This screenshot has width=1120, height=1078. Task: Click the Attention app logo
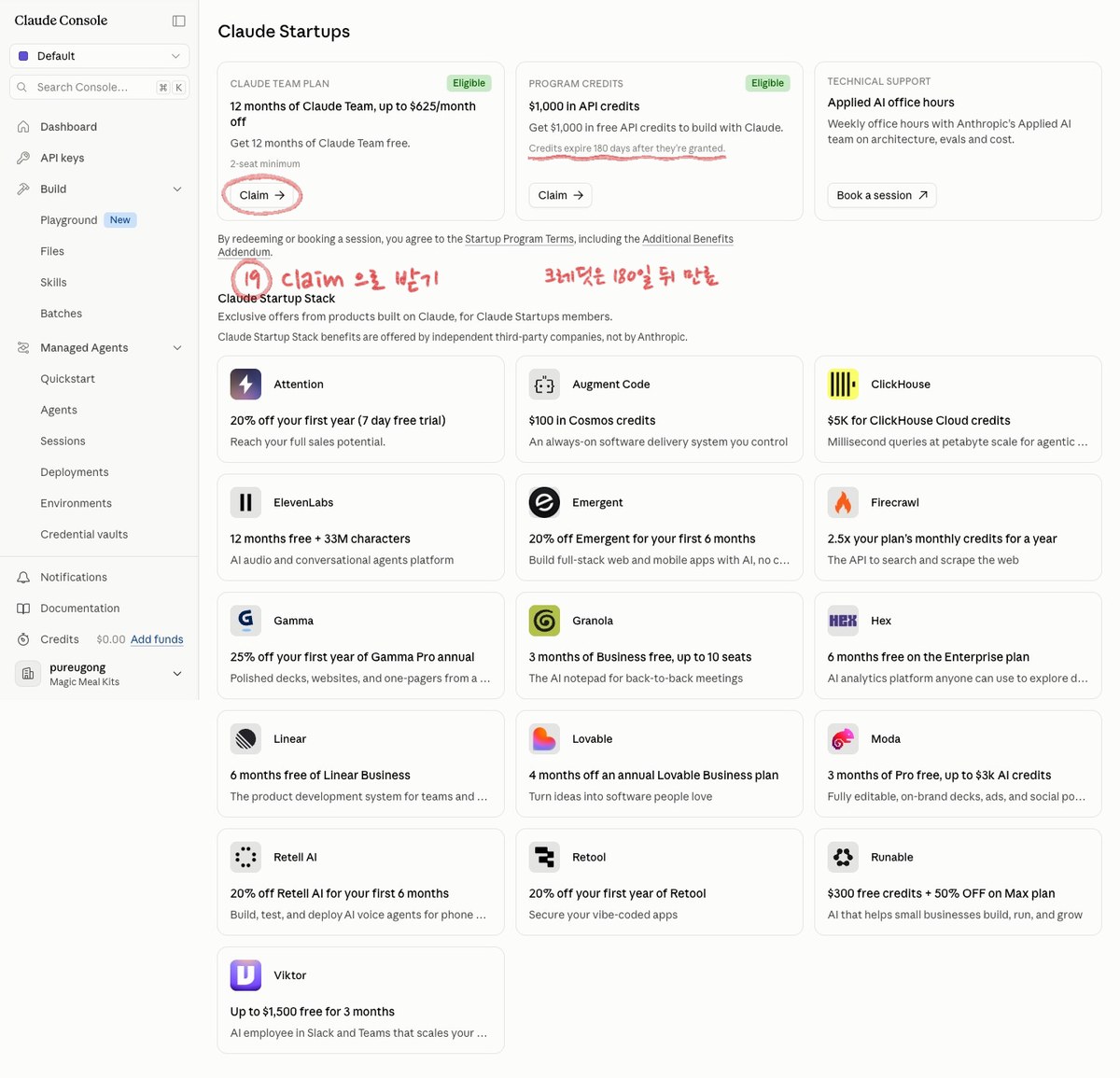point(245,384)
